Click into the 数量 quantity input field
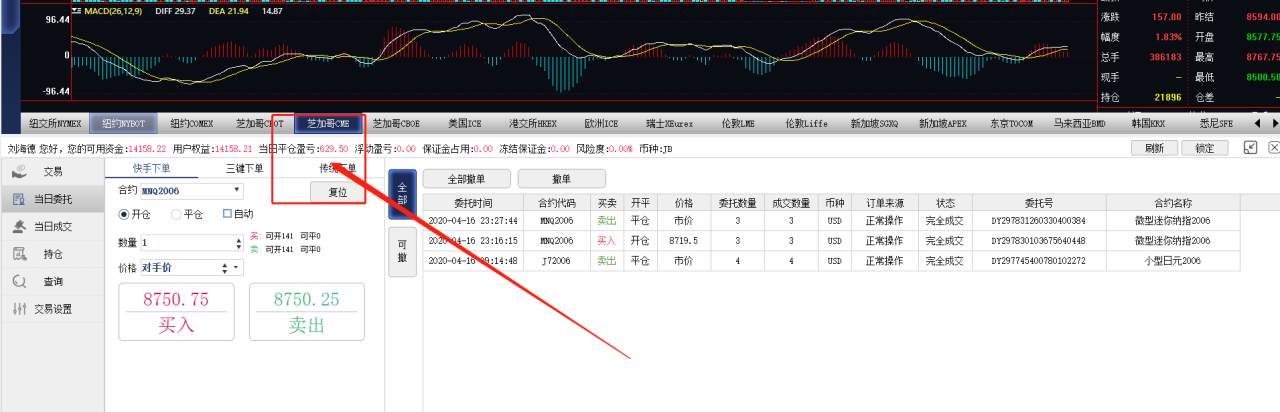This screenshot has width=1280, height=412. click(x=185, y=242)
